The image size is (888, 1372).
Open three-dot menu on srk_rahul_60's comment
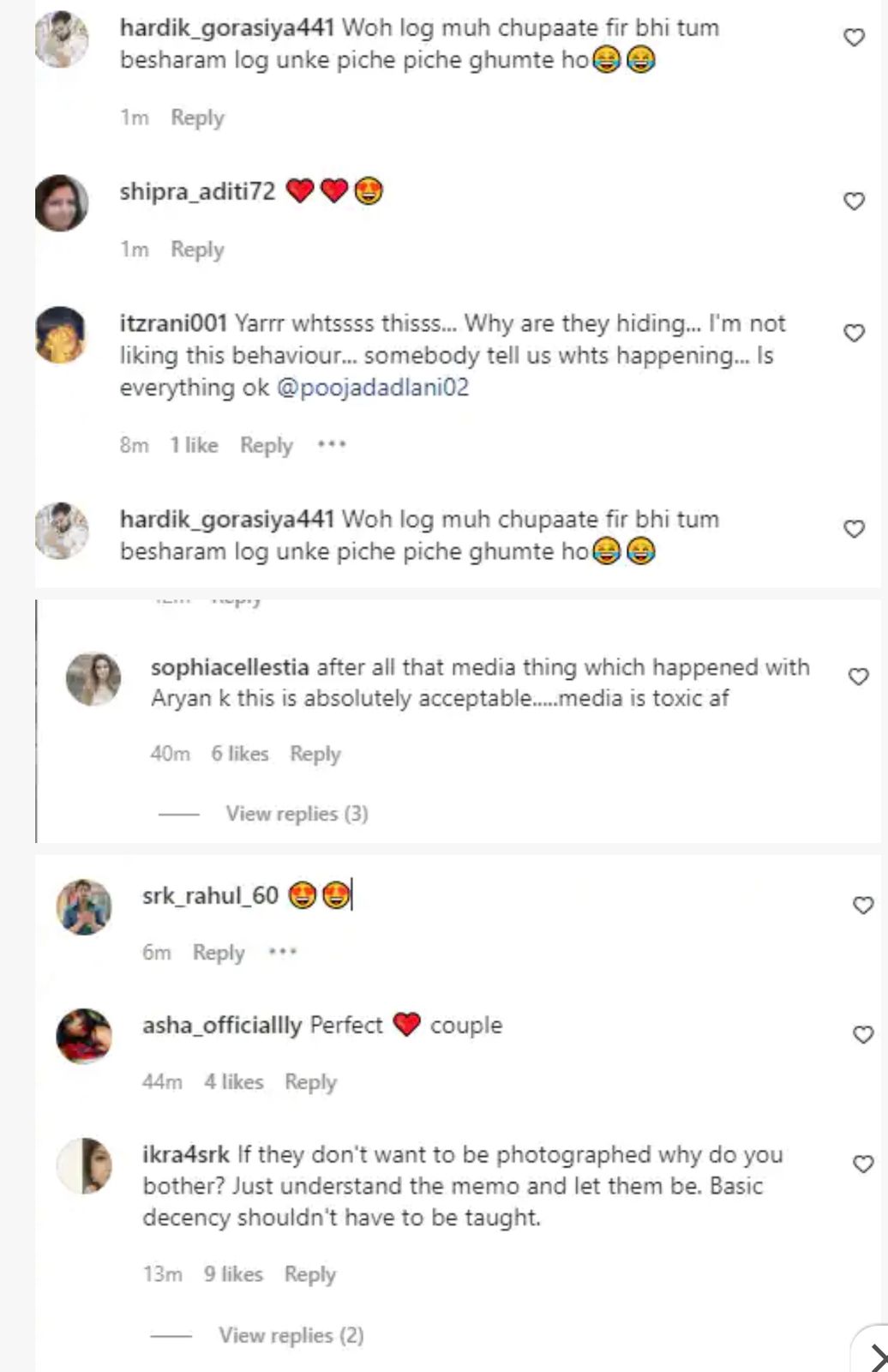(x=283, y=952)
